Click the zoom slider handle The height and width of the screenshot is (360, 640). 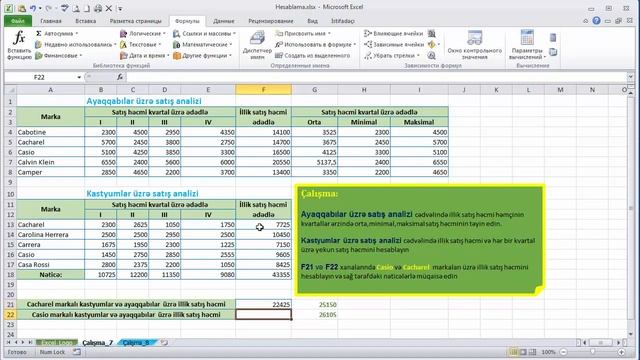(x=593, y=352)
